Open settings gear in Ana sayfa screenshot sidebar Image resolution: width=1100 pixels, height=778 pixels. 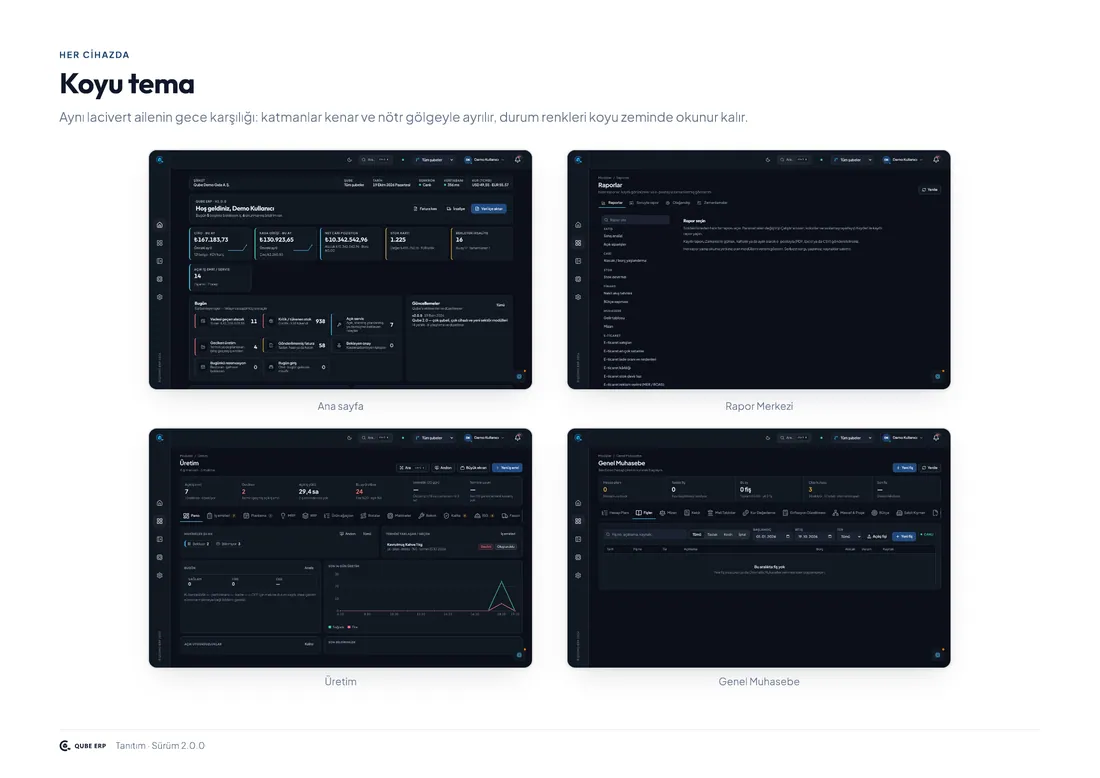tap(160, 297)
